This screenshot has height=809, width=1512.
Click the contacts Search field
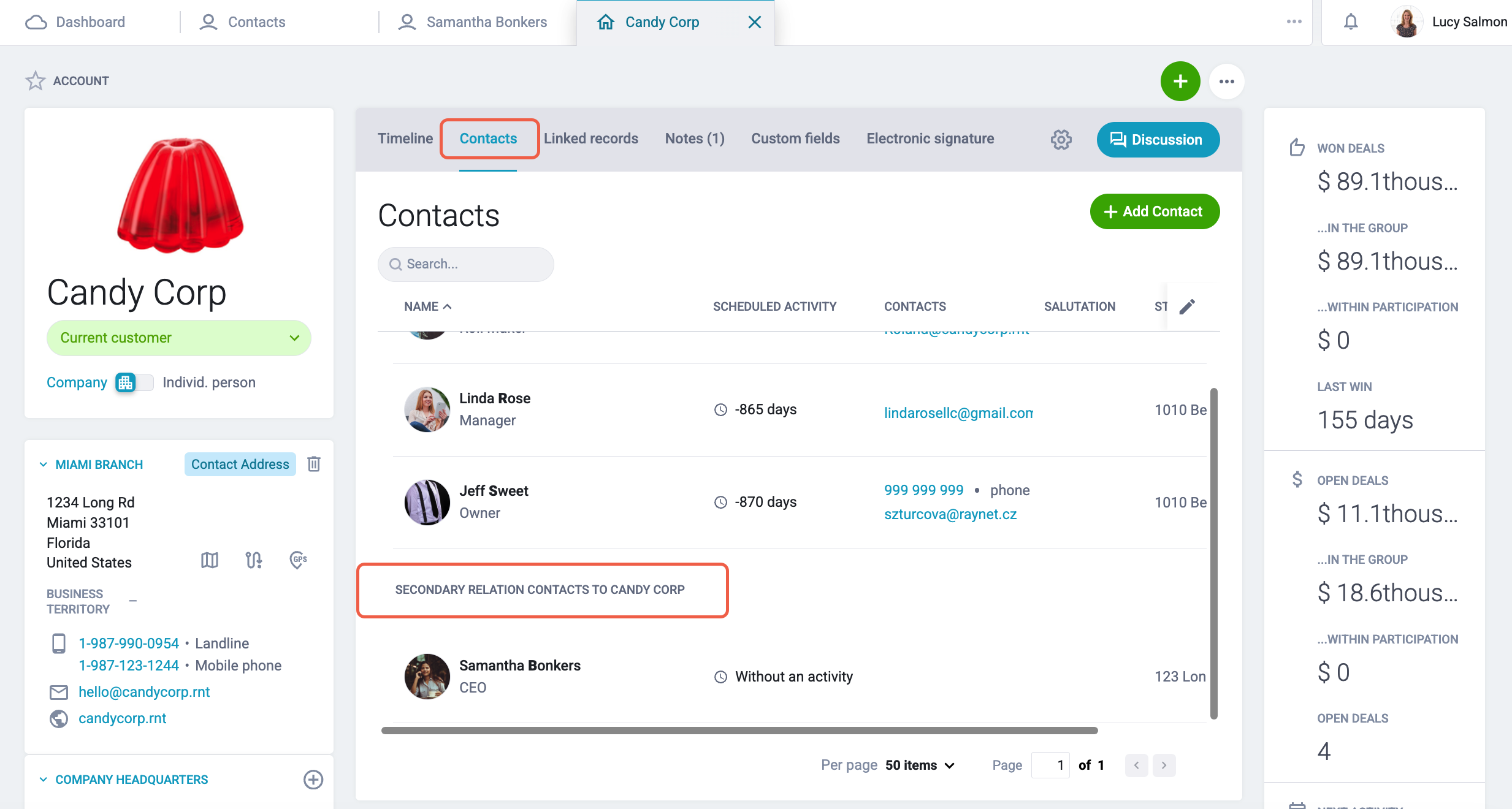[x=466, y=264]
